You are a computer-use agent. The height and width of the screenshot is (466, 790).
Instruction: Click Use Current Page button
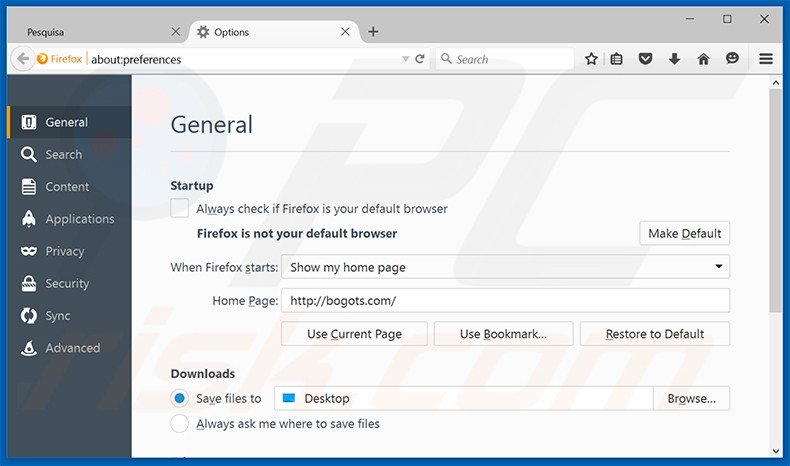point(354,334)
